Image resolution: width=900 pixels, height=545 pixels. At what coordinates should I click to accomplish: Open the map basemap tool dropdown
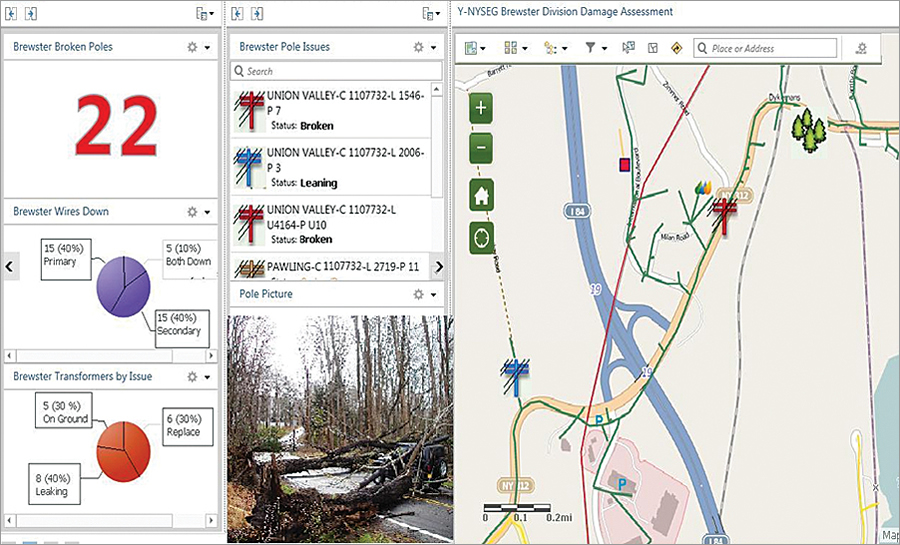pyautogui.click(x=475, y=48)
